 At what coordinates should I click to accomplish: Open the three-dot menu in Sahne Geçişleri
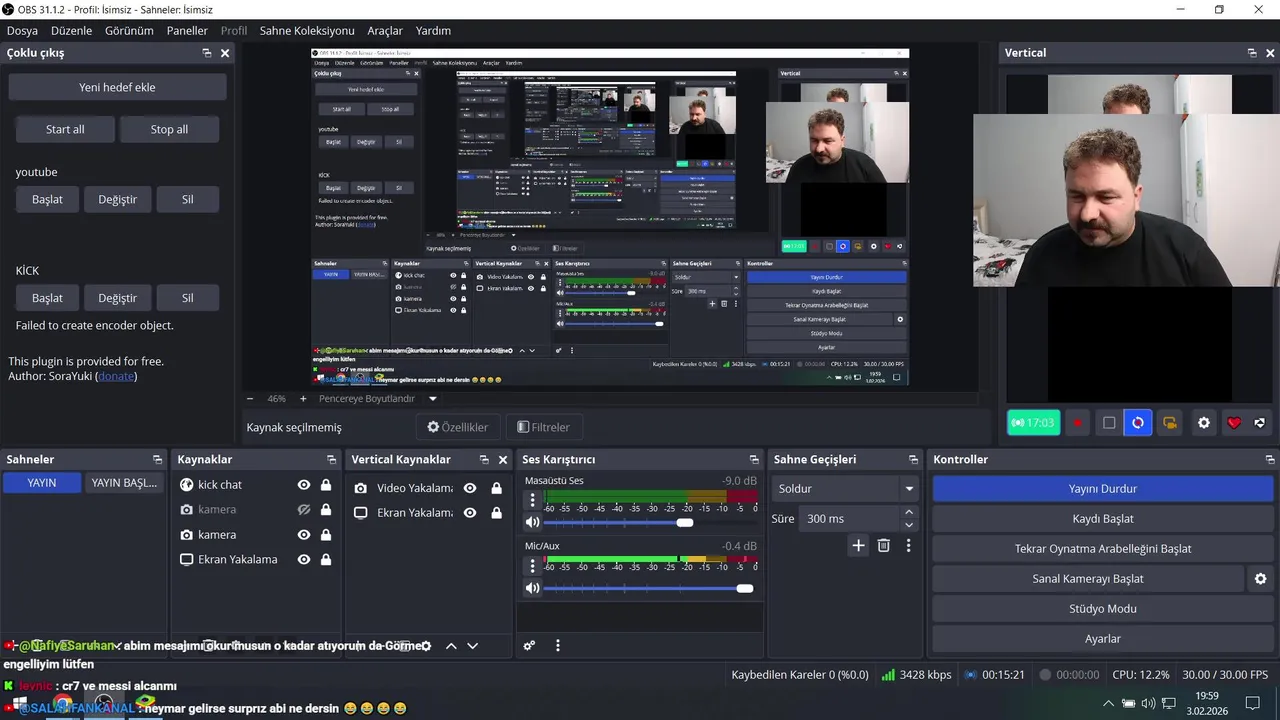coord(908,545)
